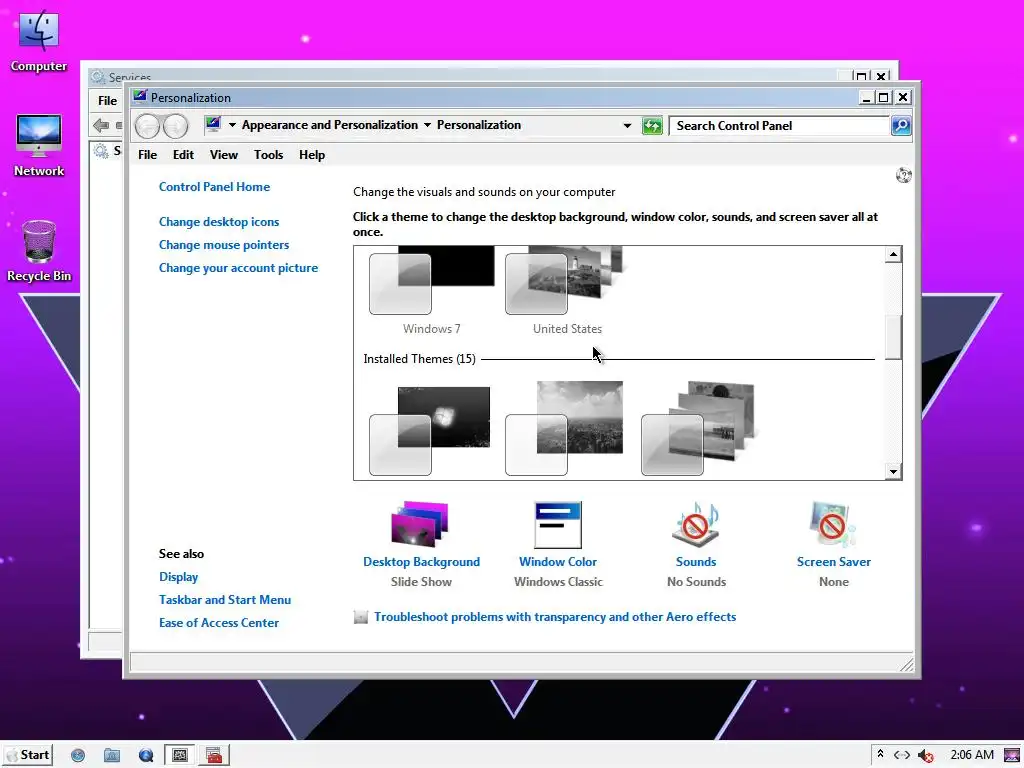1024x768 pixels.
Task: Open Ease of Access Center link
Action: (219, 623)
